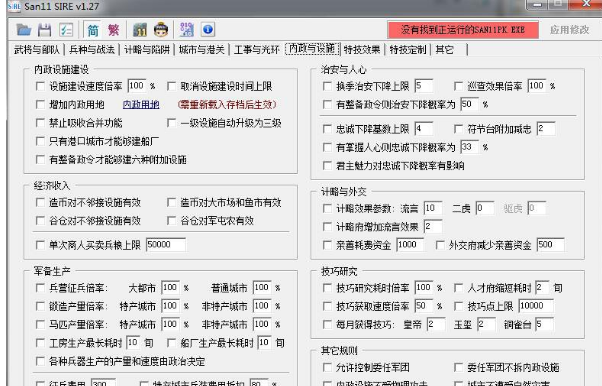Switch to Traditional Chinese (繁) icon
Image resolution: width=602 pixels, height=386 pixels.
114,30
